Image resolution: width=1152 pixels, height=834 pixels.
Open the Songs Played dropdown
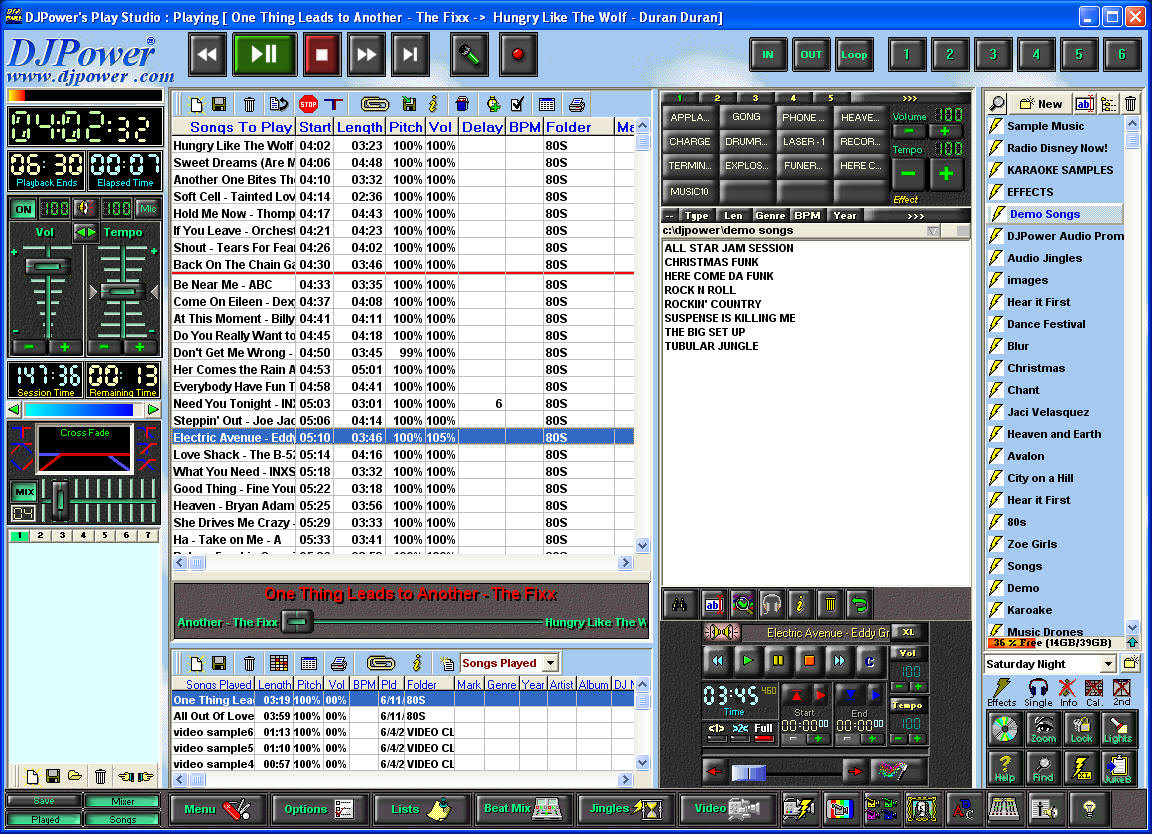point(550,663)
